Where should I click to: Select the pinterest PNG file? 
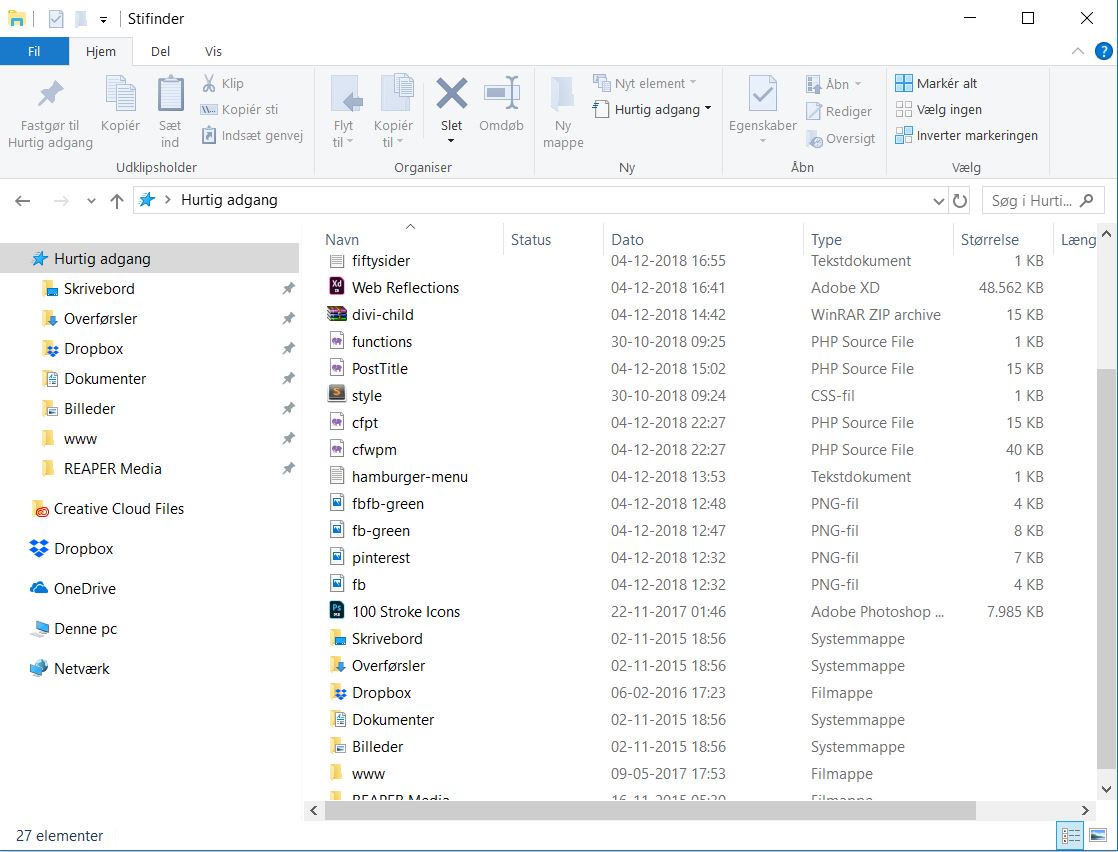tap(381, 558)
